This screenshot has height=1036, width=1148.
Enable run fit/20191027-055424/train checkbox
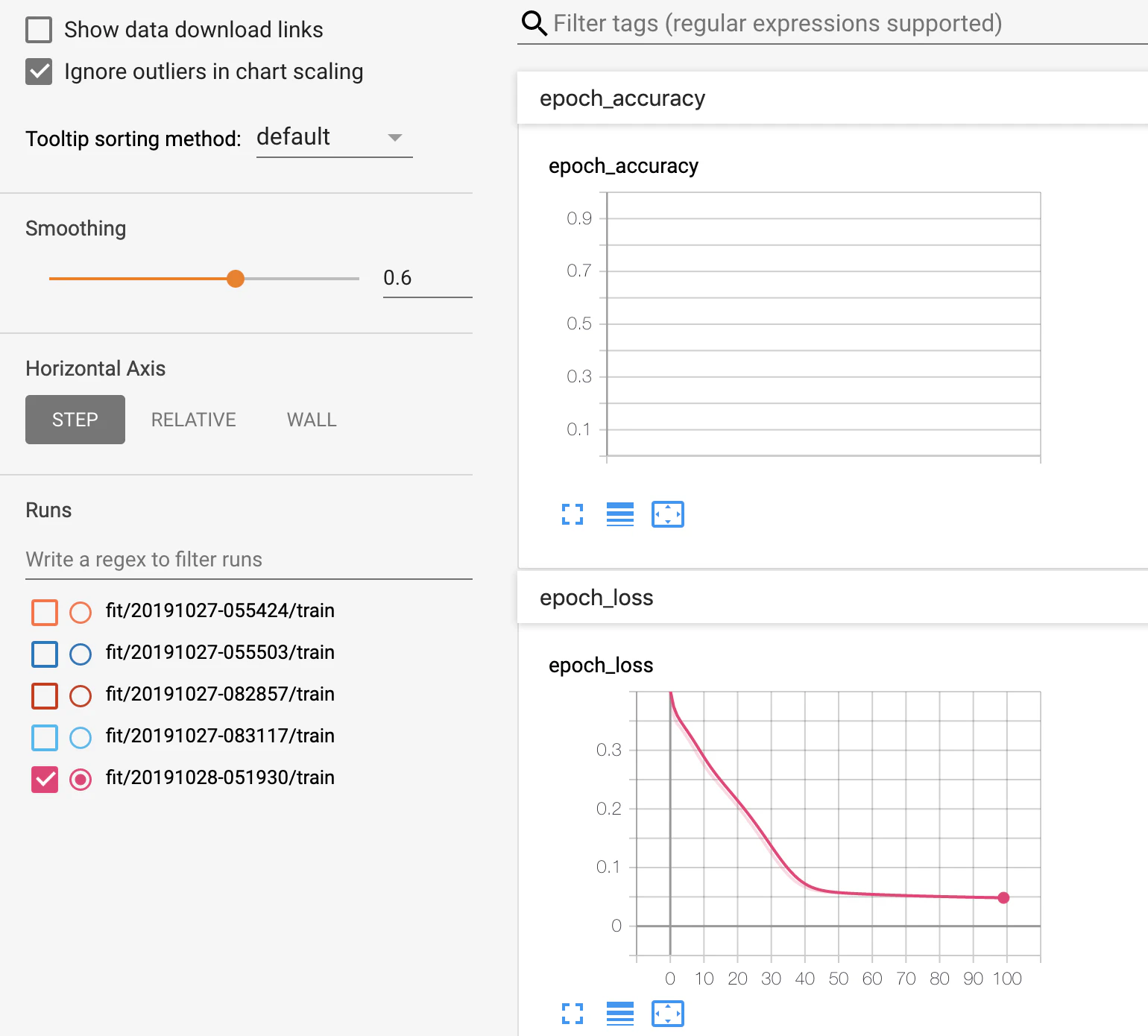click(x=45, y=612)
